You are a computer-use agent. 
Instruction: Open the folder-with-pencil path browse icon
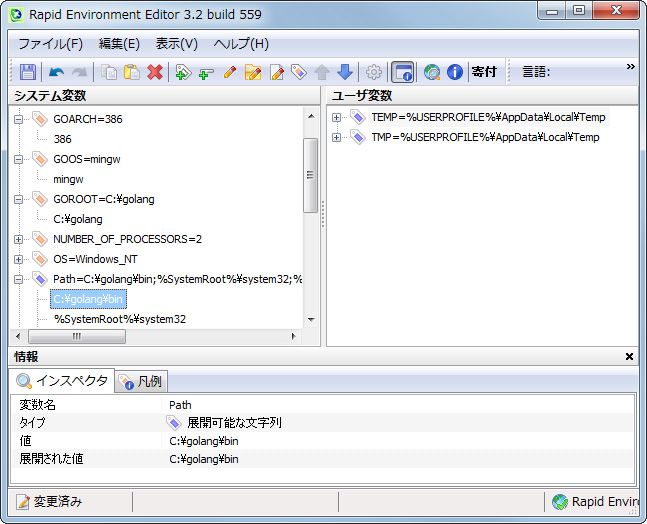(253, 72)
